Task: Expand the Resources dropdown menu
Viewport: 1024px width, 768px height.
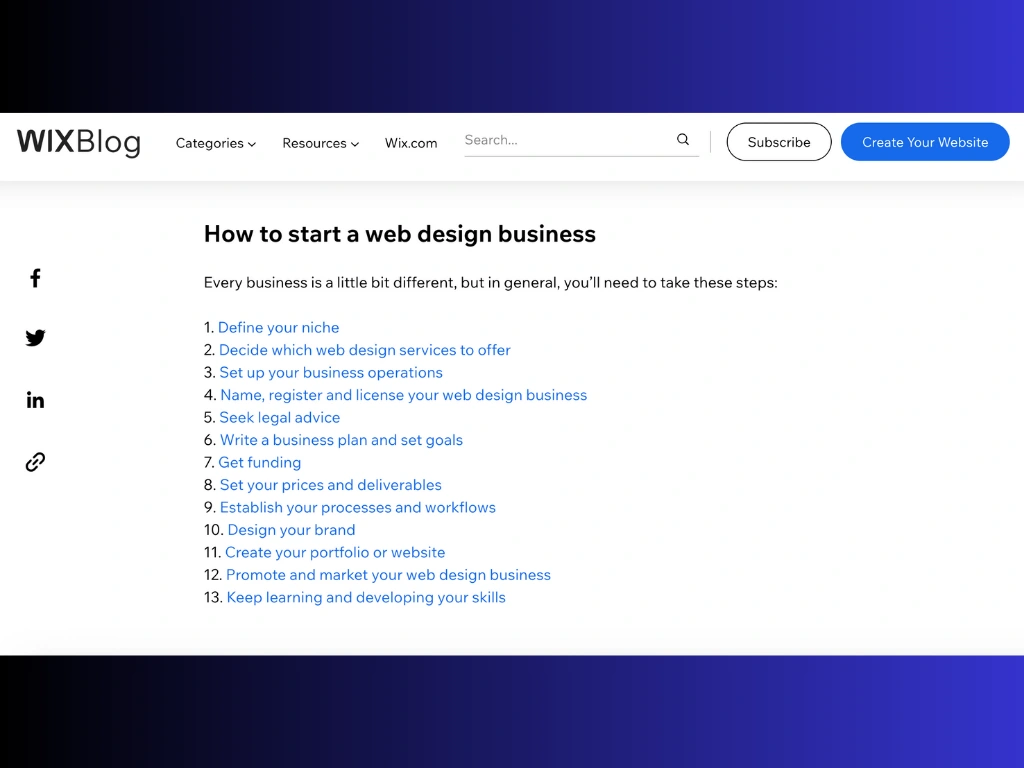Action: (x=321, y=143)
